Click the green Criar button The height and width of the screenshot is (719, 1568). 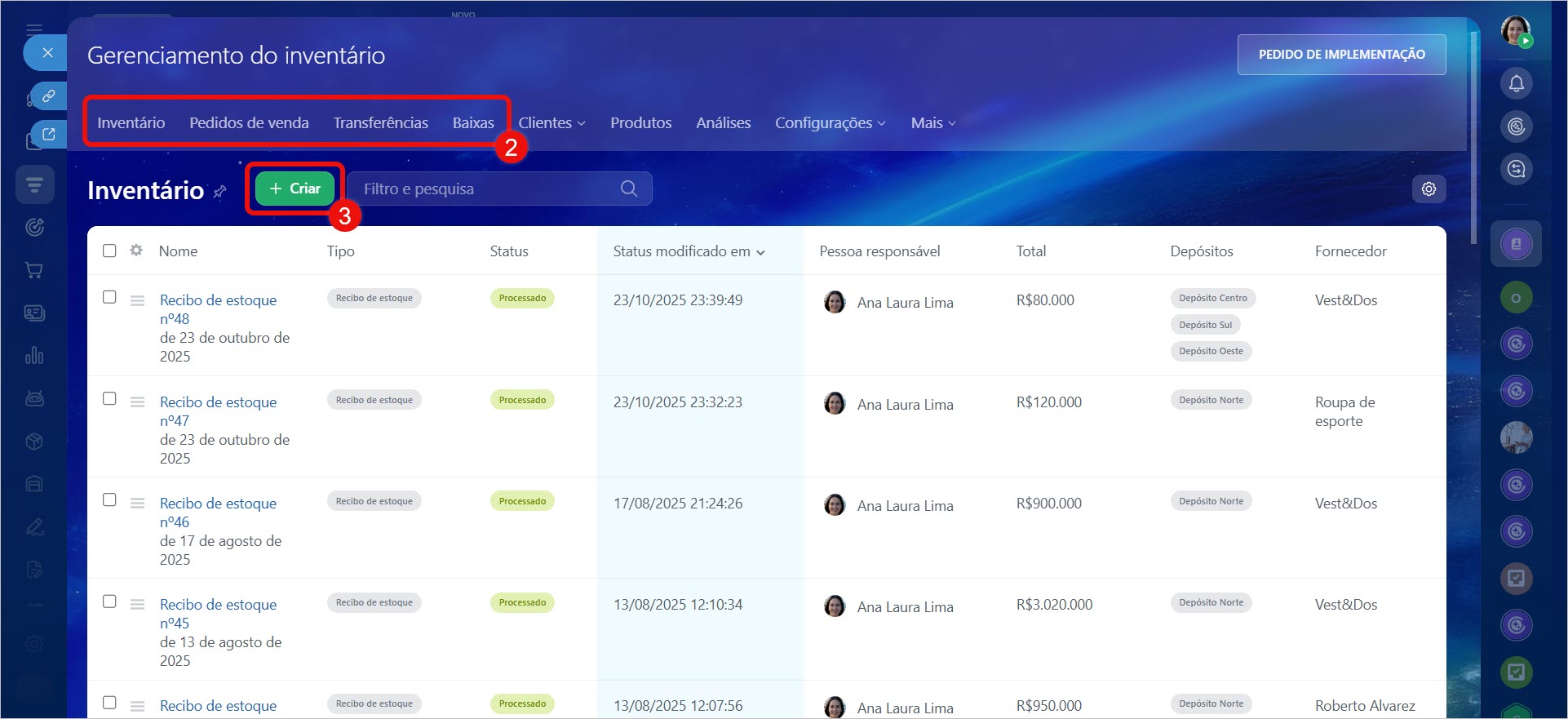pyautogui.click(x=295, y=189)
